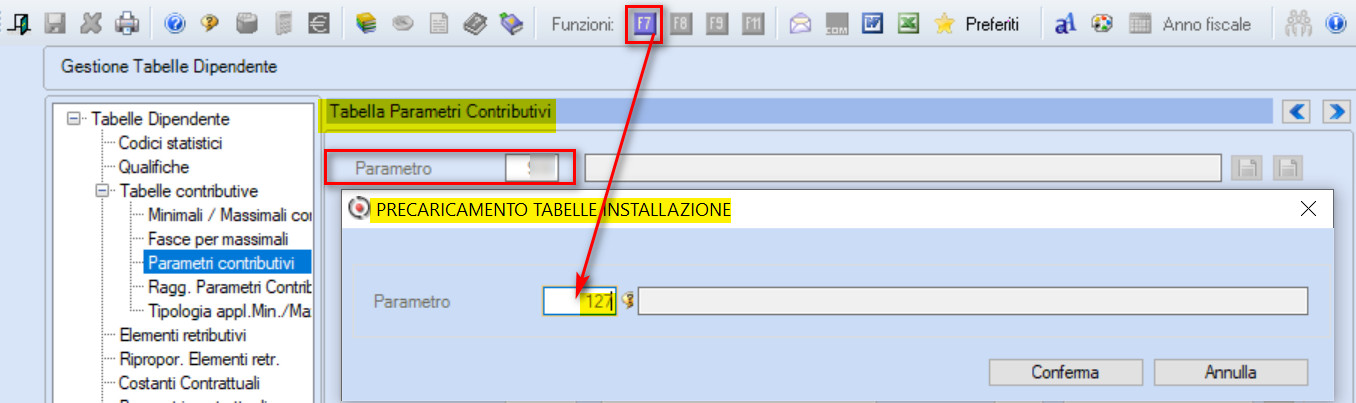Click the dark manual book icon
This screenshot has width=1356, height=403.
coord(474,22)
